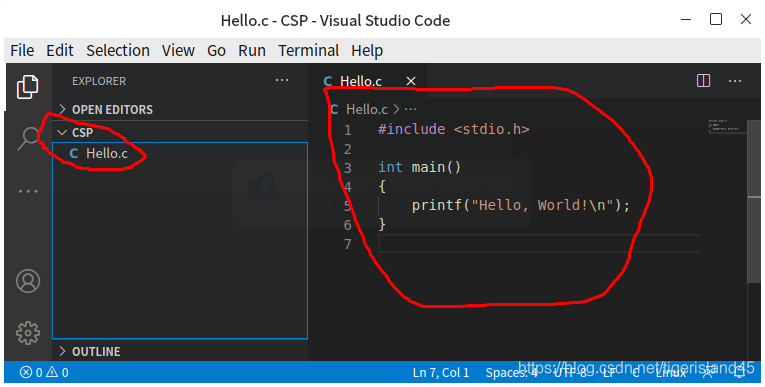Click Ln 7, Col 1 status item
Image resolution: width=765 pixels, height=387 pixels.
coord(441,372)
